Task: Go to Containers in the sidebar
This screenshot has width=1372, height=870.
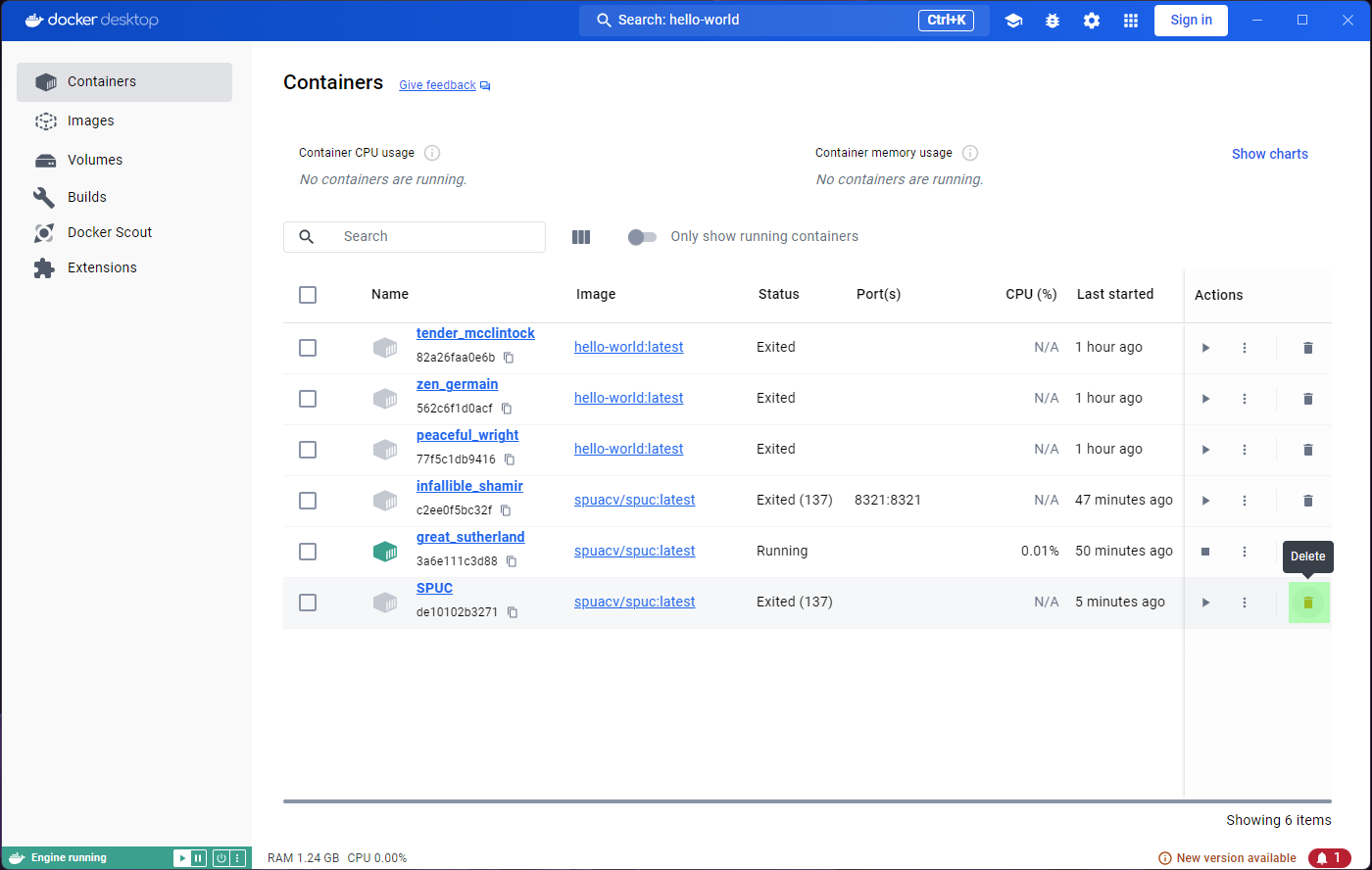Action: (x=124, y=82)
